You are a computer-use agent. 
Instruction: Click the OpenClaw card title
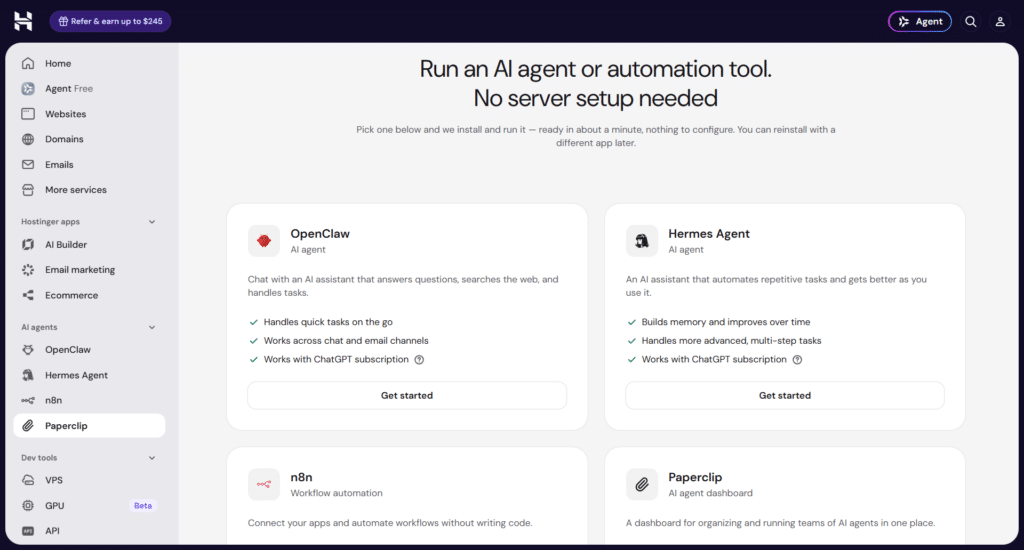tap(320, 234)
